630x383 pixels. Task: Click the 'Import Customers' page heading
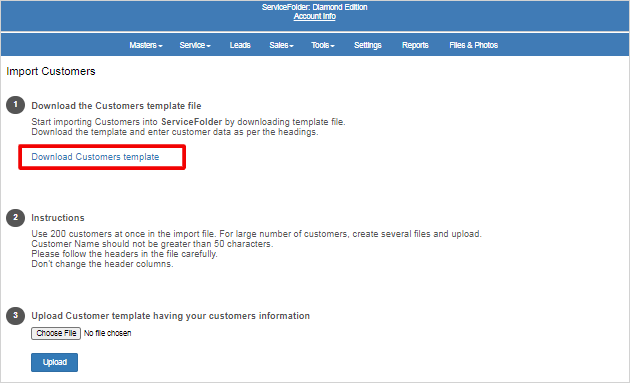[51, 71]
